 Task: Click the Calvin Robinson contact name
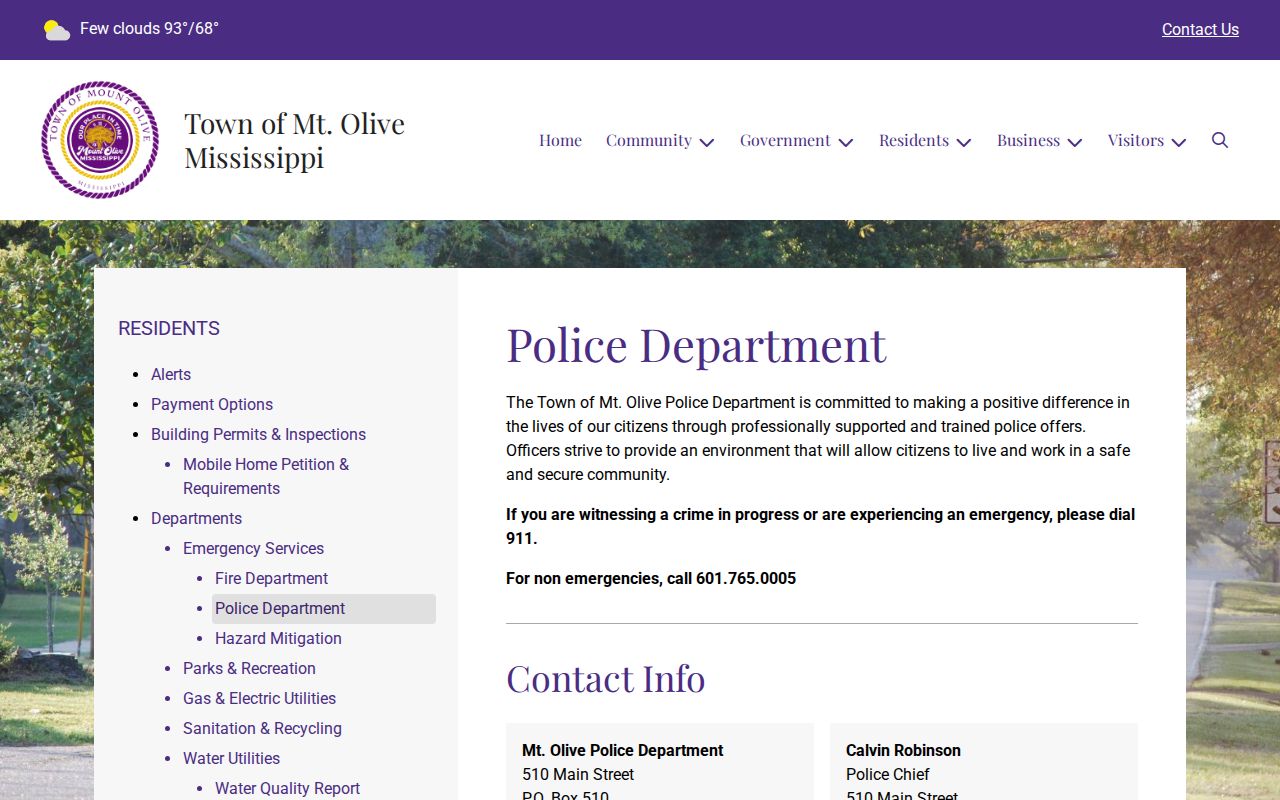(x=903, y=750)
